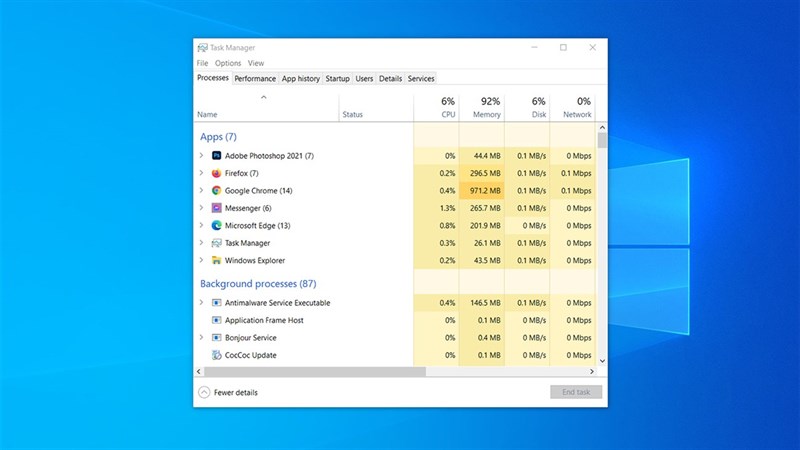Click the Firefox process icon

click(216, 173)
